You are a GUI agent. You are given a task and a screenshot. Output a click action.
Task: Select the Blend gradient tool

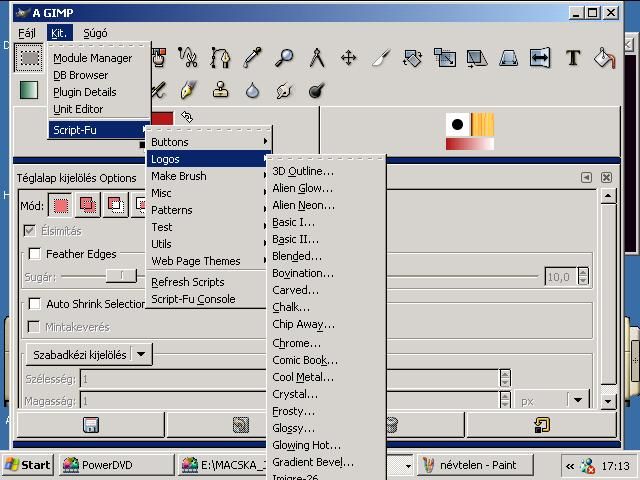point(29,90)
